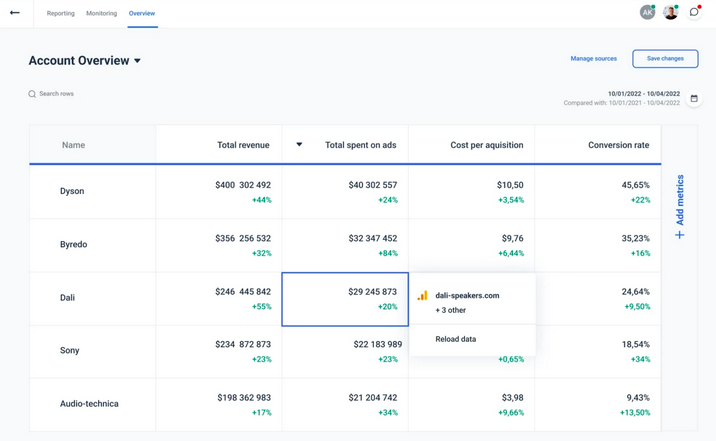The height and width of the screenshot is (441, 716).
Task: Select the Sony row name
Action: point(69,350)
